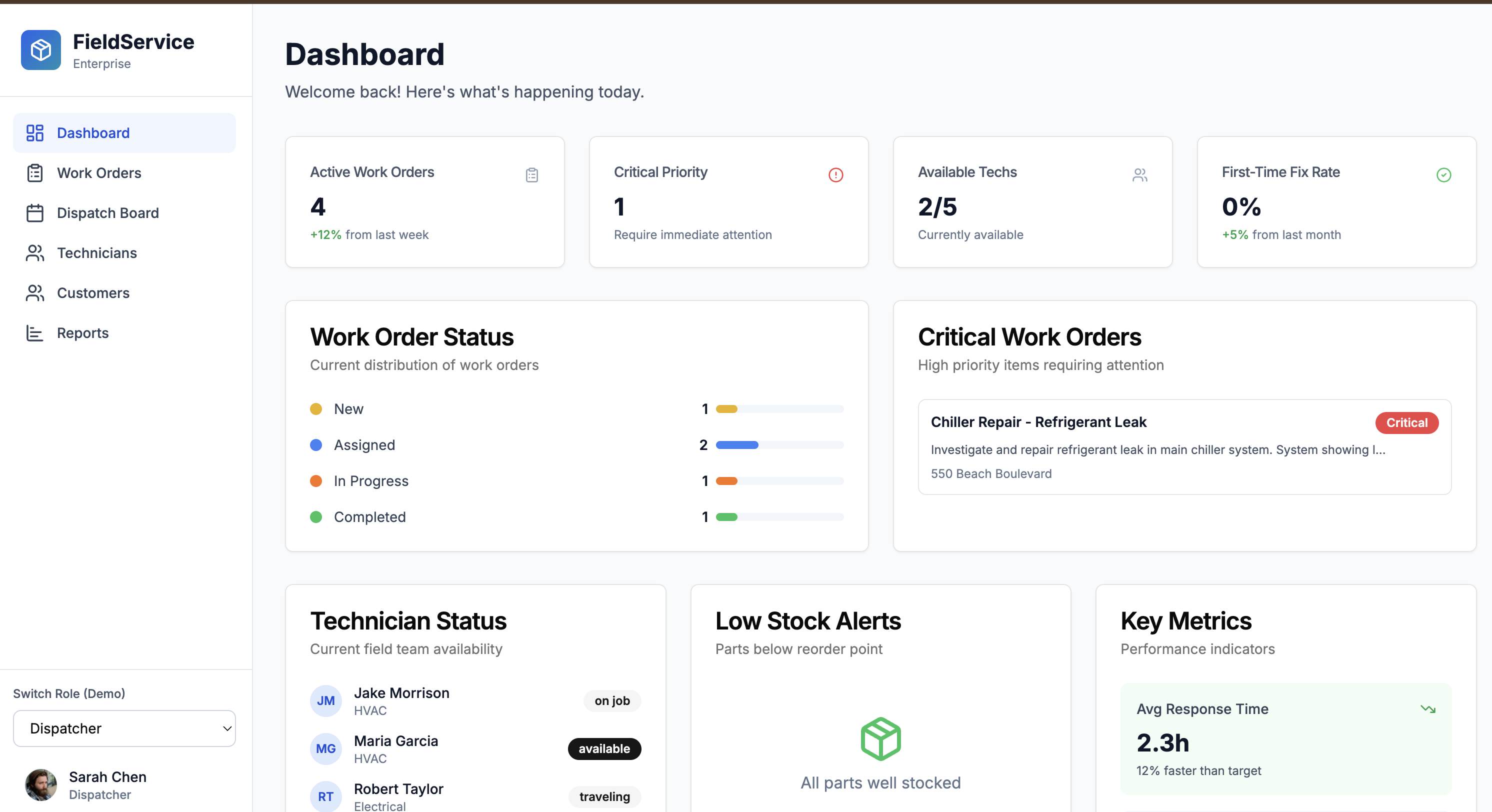Go to the Dispatch Board page
Viewport: 1492px width, 812px height.
point(107,213)
